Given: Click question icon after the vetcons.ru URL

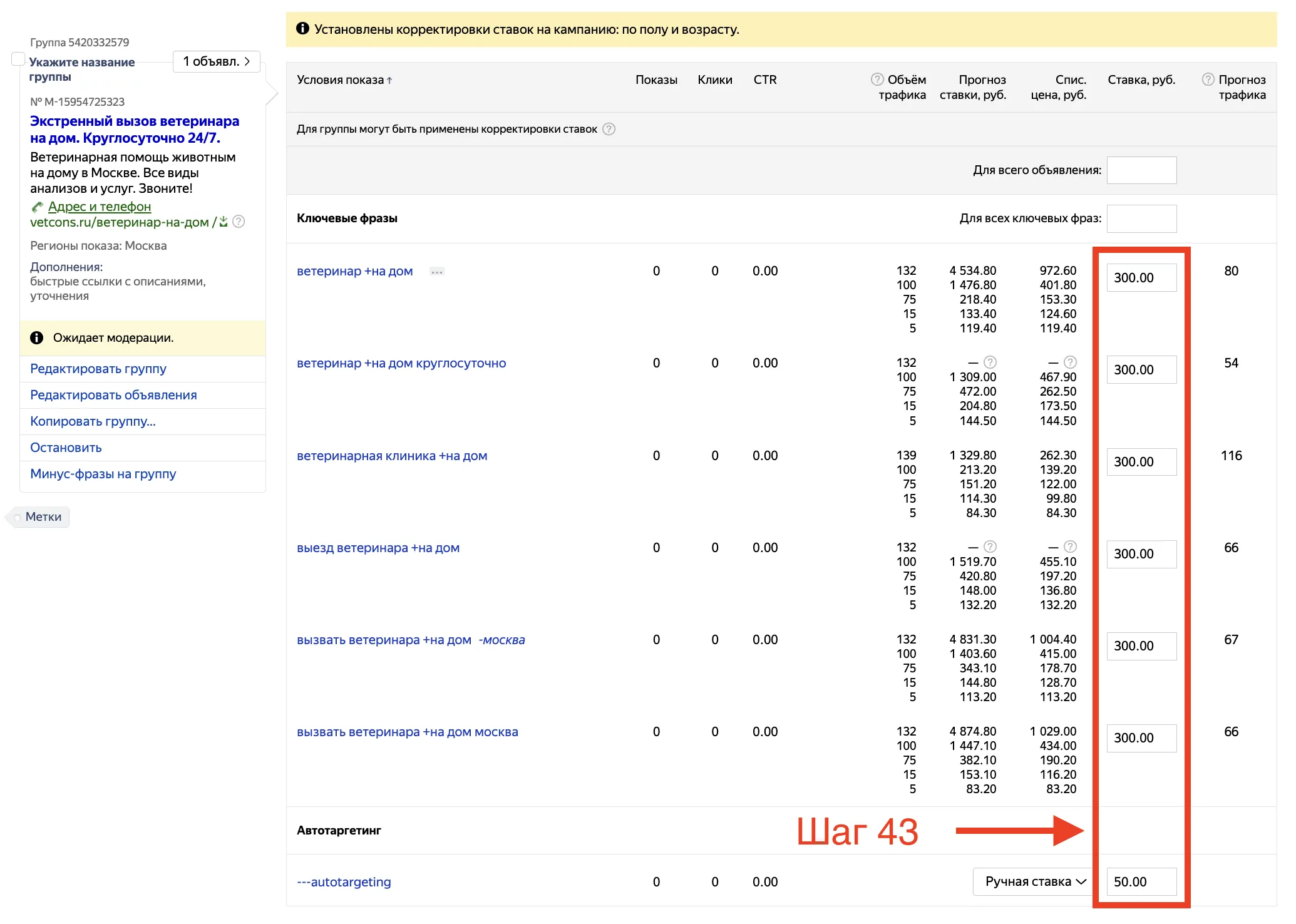Looking at the screenshot, I should pyautogui.click(x=239, y=222).
